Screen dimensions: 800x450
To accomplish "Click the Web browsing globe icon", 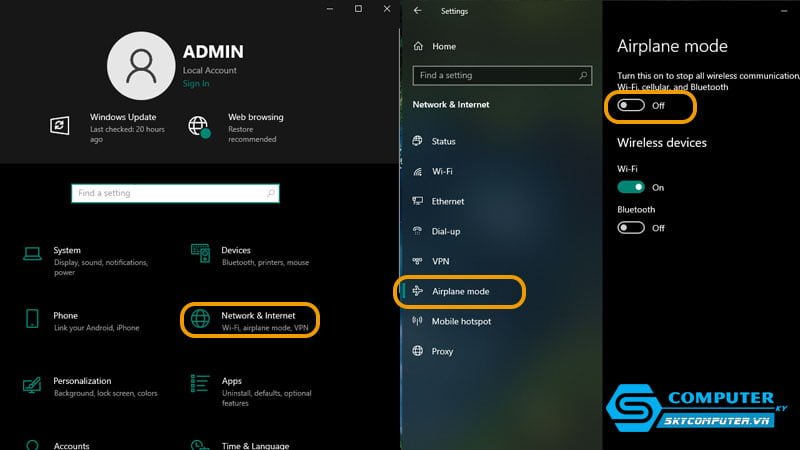I will coord(198,126).
